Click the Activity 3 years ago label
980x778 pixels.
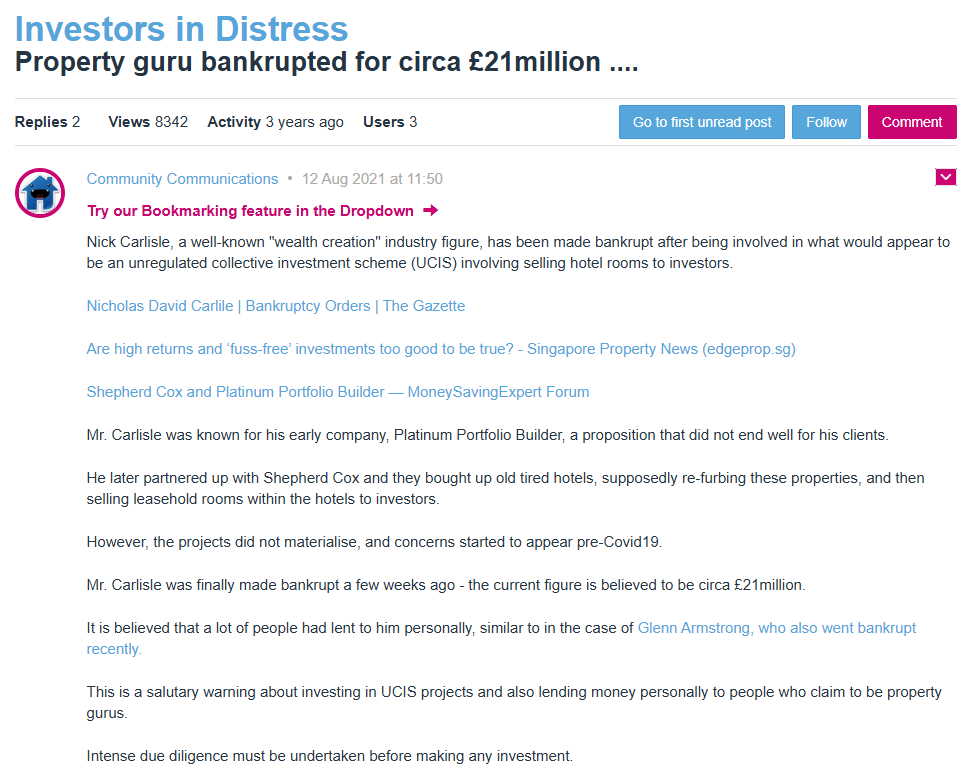pos(276,122)
